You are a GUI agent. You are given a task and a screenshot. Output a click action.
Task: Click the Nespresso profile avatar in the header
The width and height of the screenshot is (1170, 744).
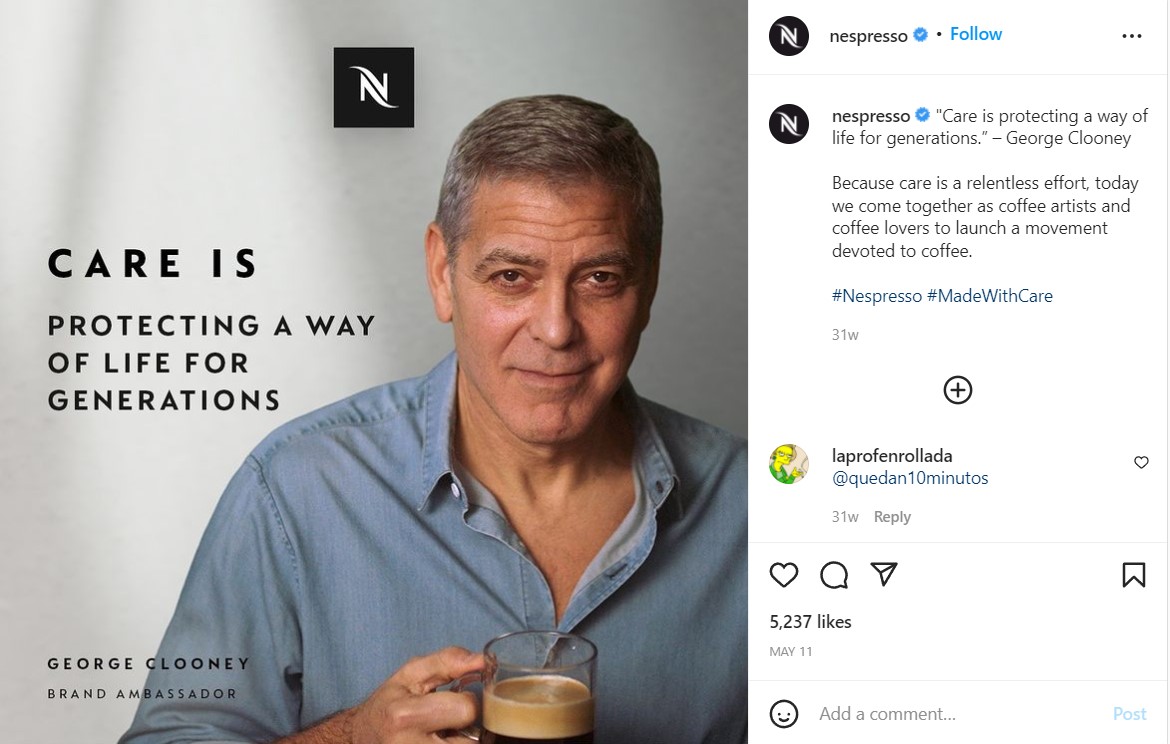789,36
